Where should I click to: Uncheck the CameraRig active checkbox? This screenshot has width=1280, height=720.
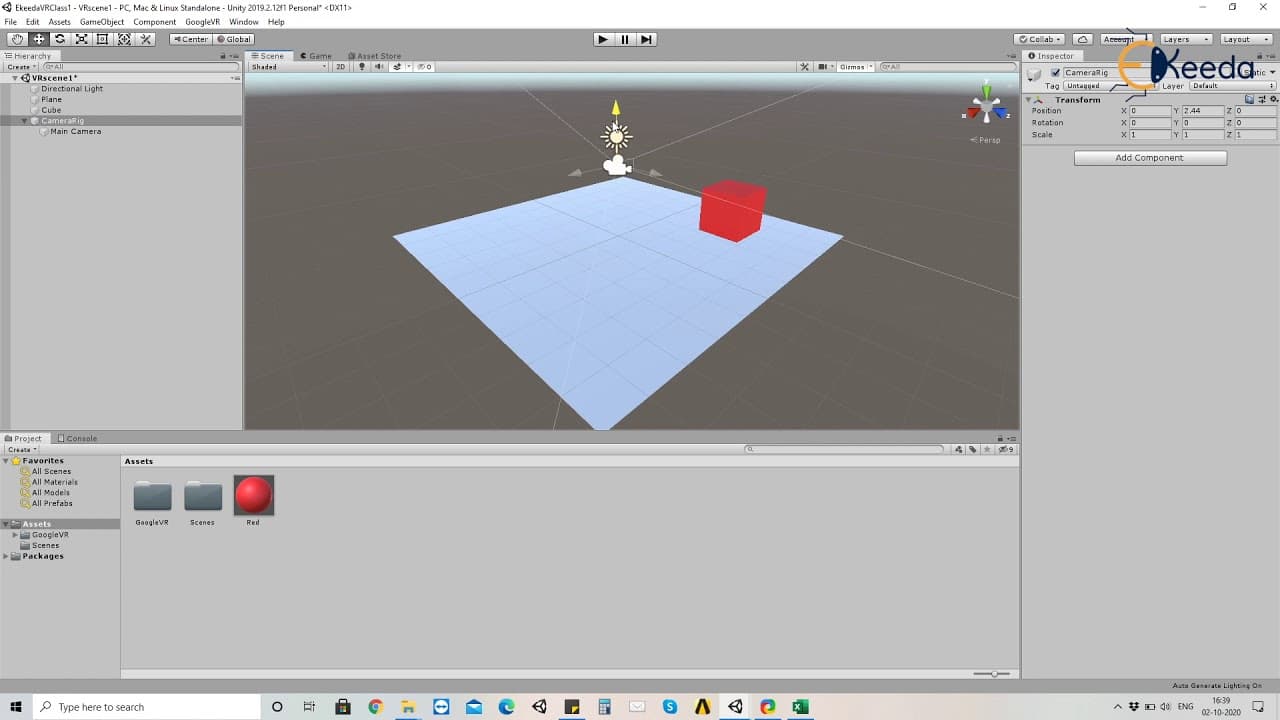[1055, 73]
